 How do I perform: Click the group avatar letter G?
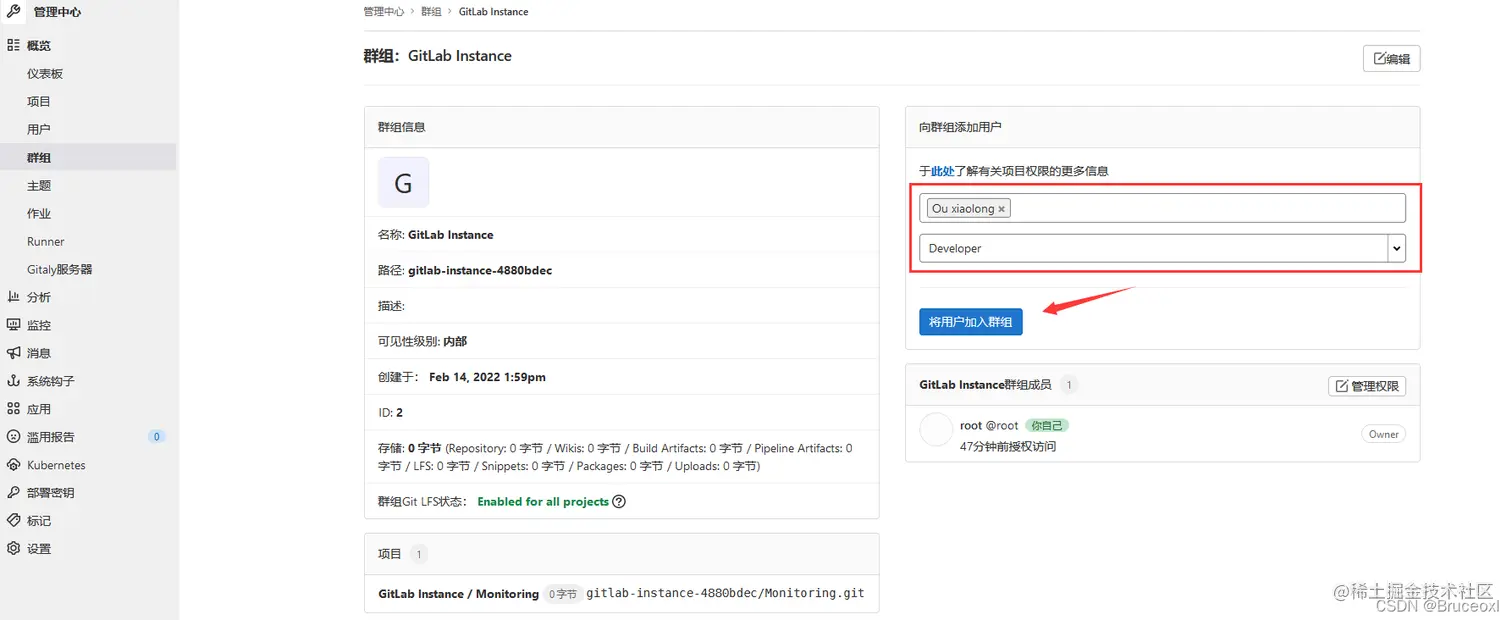(x=403, y=183)
